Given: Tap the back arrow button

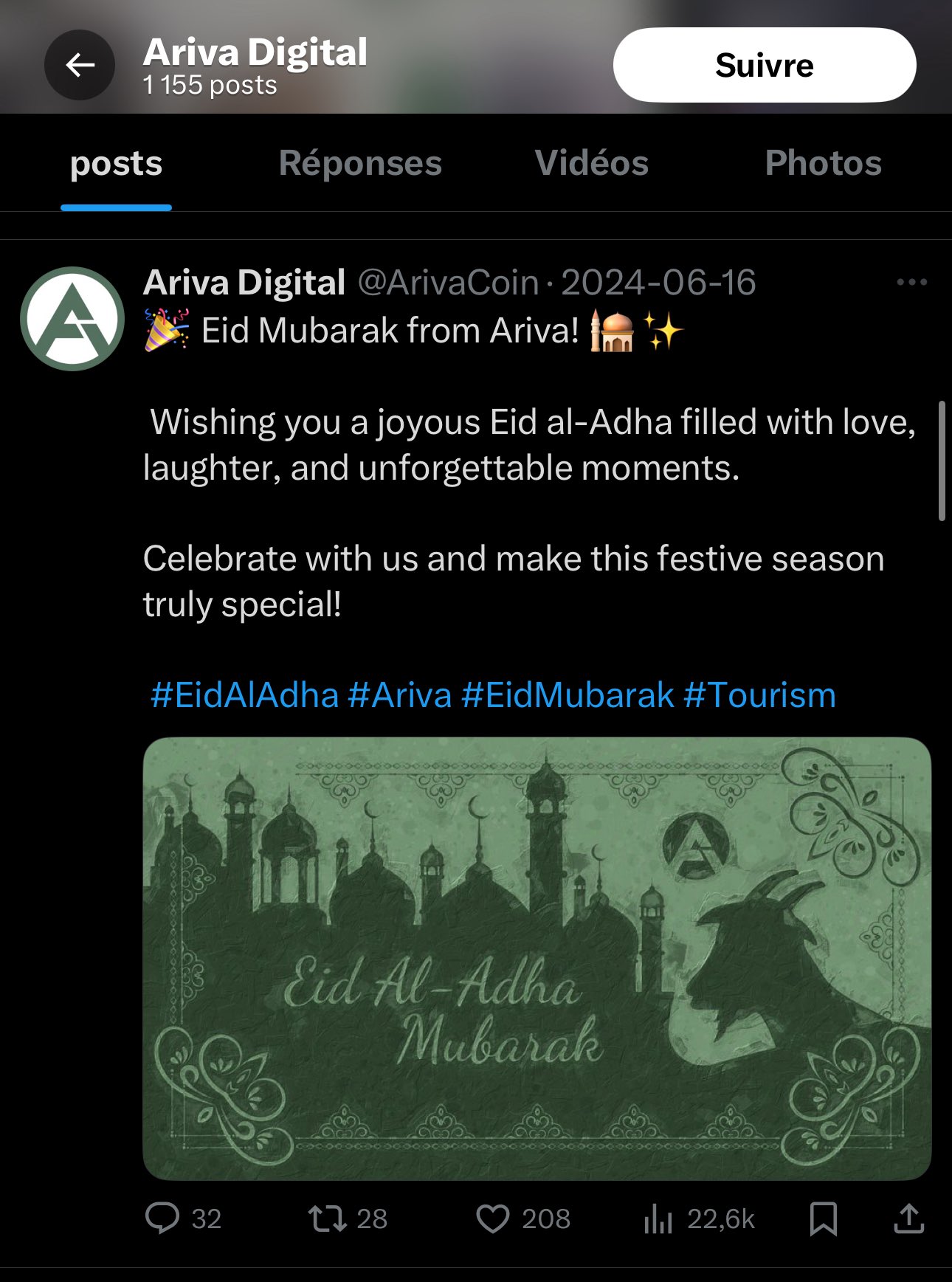Looking at the screenshot, I should (x=80, y=65).
